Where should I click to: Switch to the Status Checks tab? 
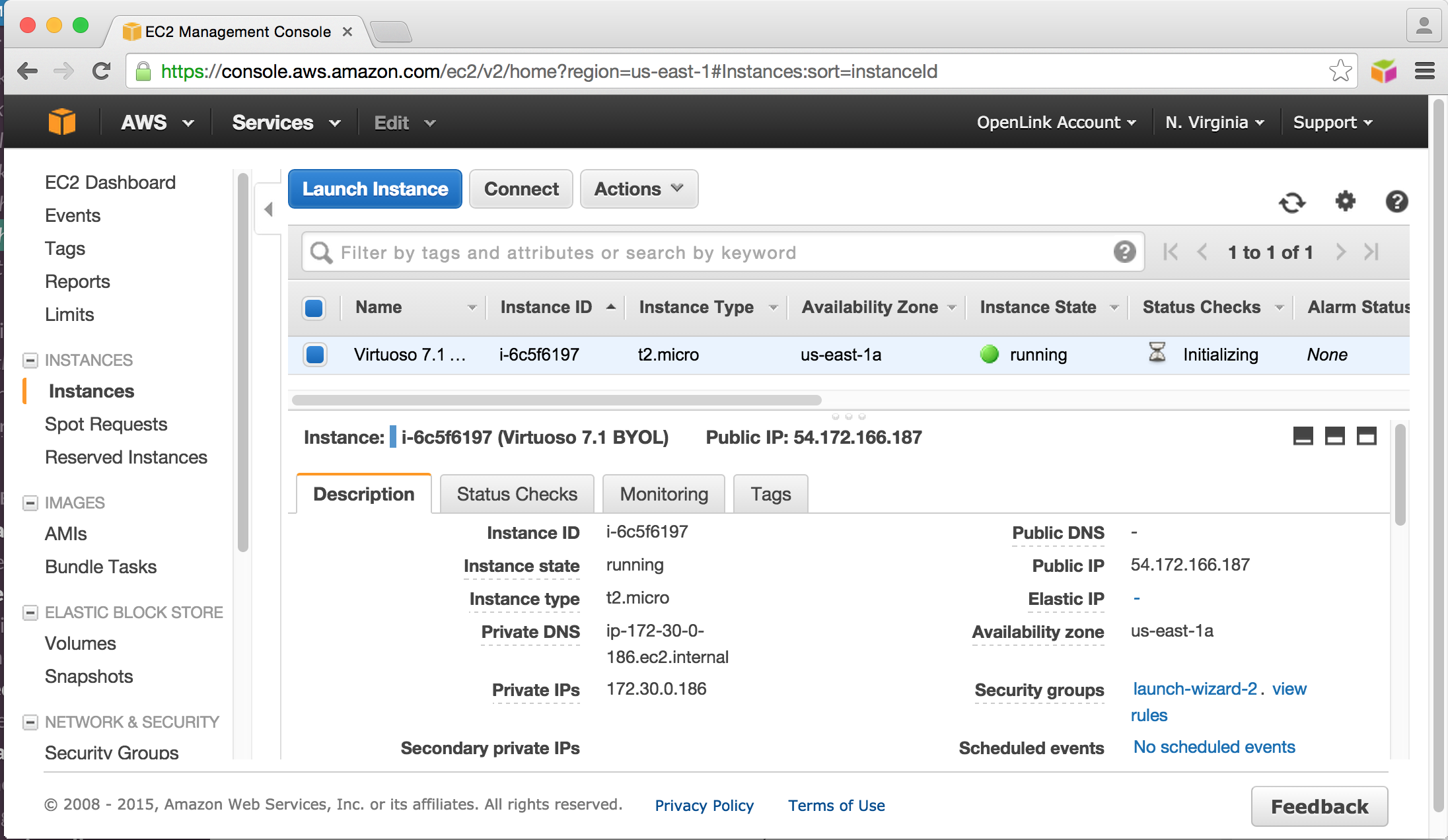click(517, 494)
